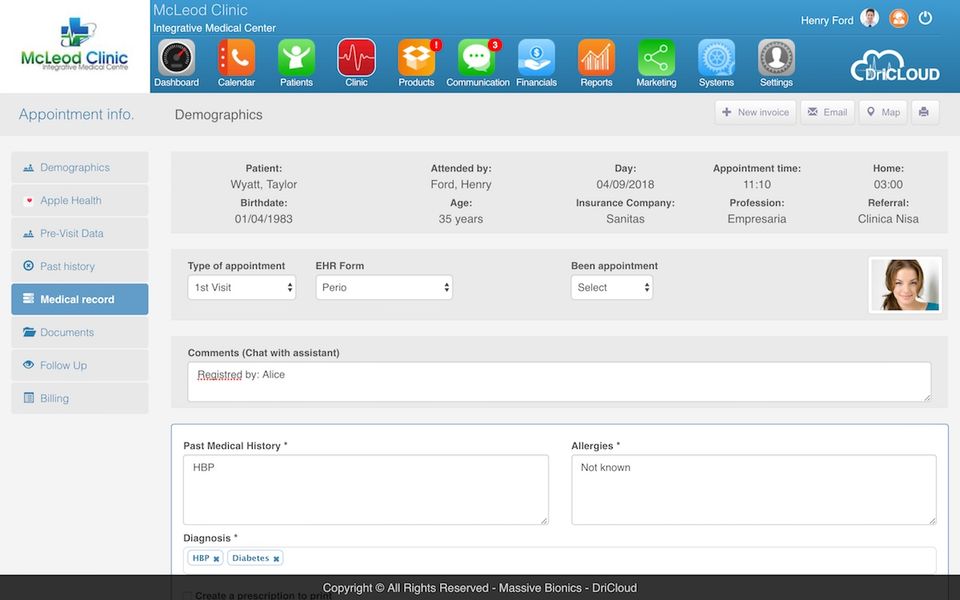The width and height of the screenshot is (960, 600).
Task: Click the referral Clinica Nisa text
Action: 888,219
